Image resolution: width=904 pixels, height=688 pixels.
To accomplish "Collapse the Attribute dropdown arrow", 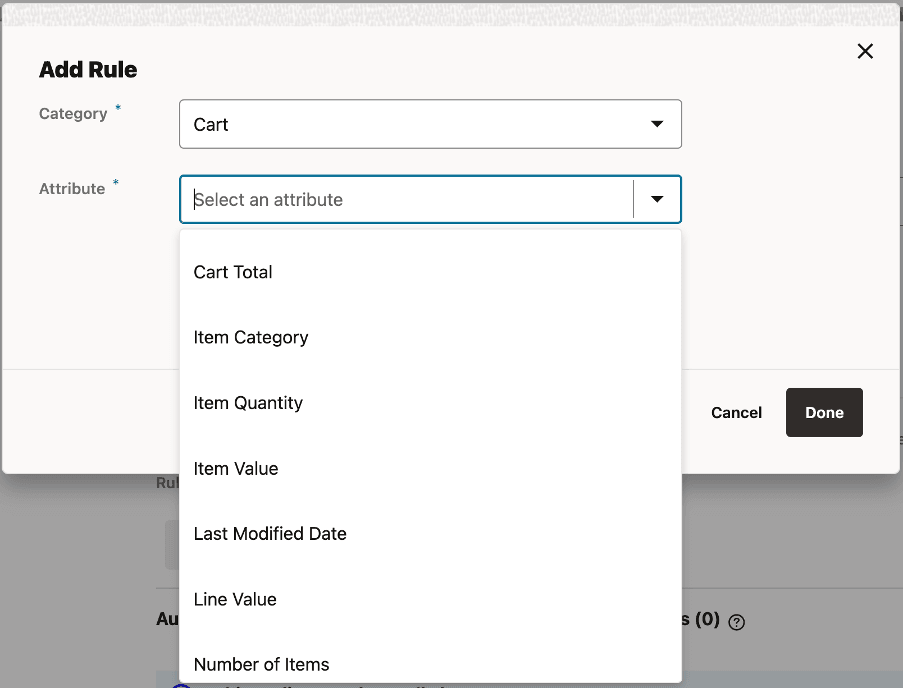I will point(657,199).
